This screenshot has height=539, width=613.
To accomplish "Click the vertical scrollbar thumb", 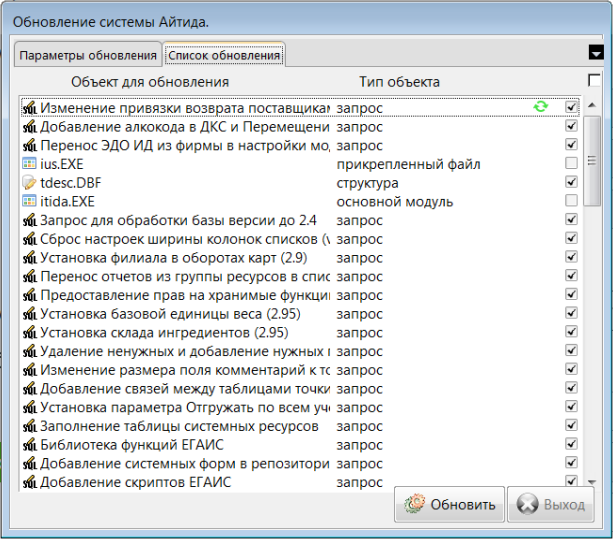I will pyautogui.click(x=592, y=161).
